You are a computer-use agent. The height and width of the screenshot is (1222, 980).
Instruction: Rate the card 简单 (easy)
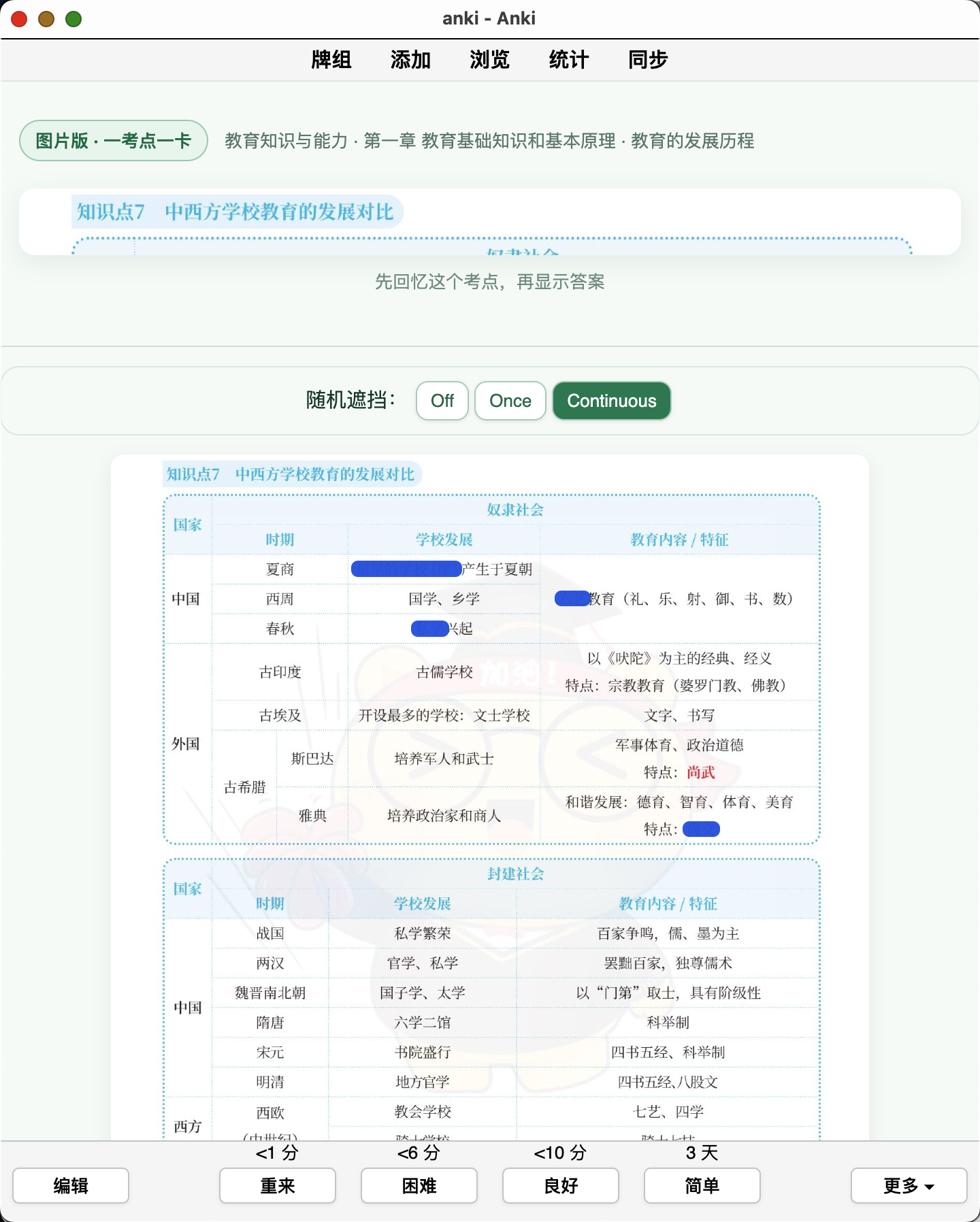pyautogui.click(x=702, y=1186)
